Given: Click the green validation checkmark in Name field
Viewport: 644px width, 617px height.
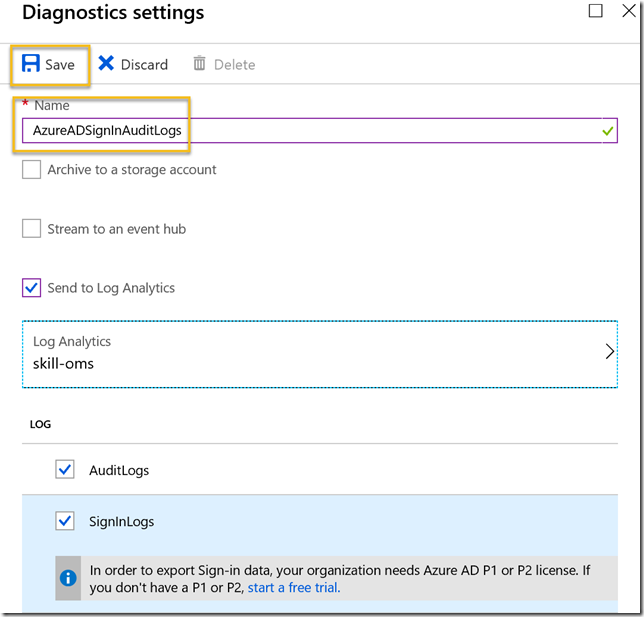Looking at the screenshot, I should (x=607, y=131).
